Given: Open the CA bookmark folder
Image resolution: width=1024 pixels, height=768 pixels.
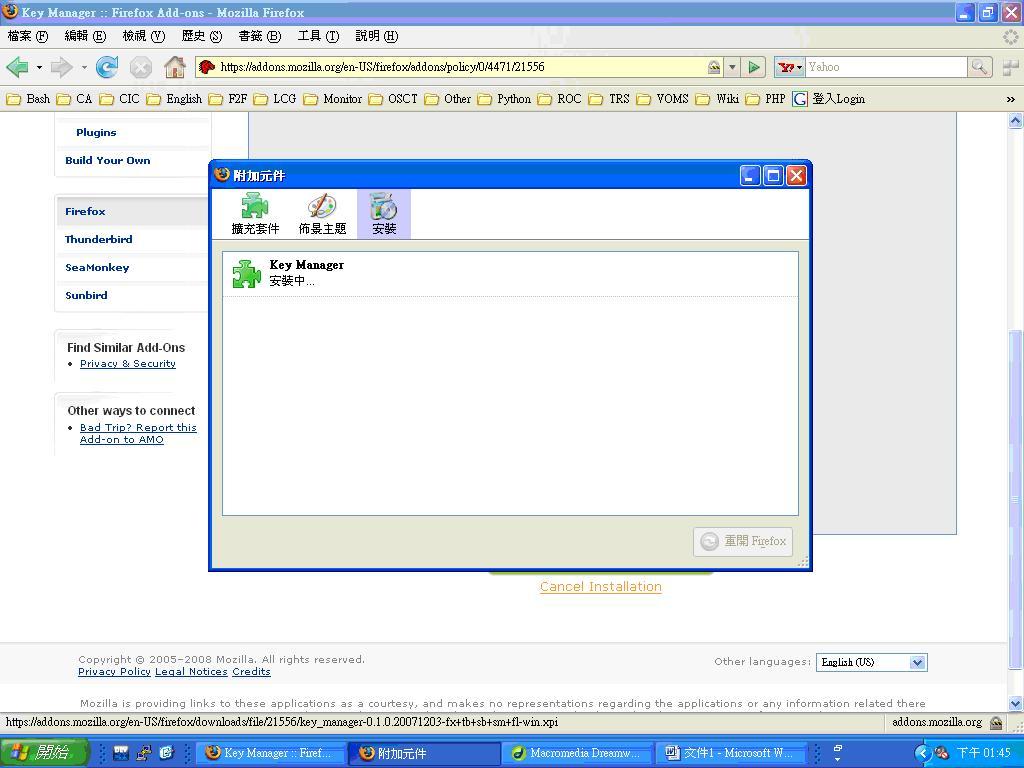Looking at the screenshot, I should tap(74, 99).
